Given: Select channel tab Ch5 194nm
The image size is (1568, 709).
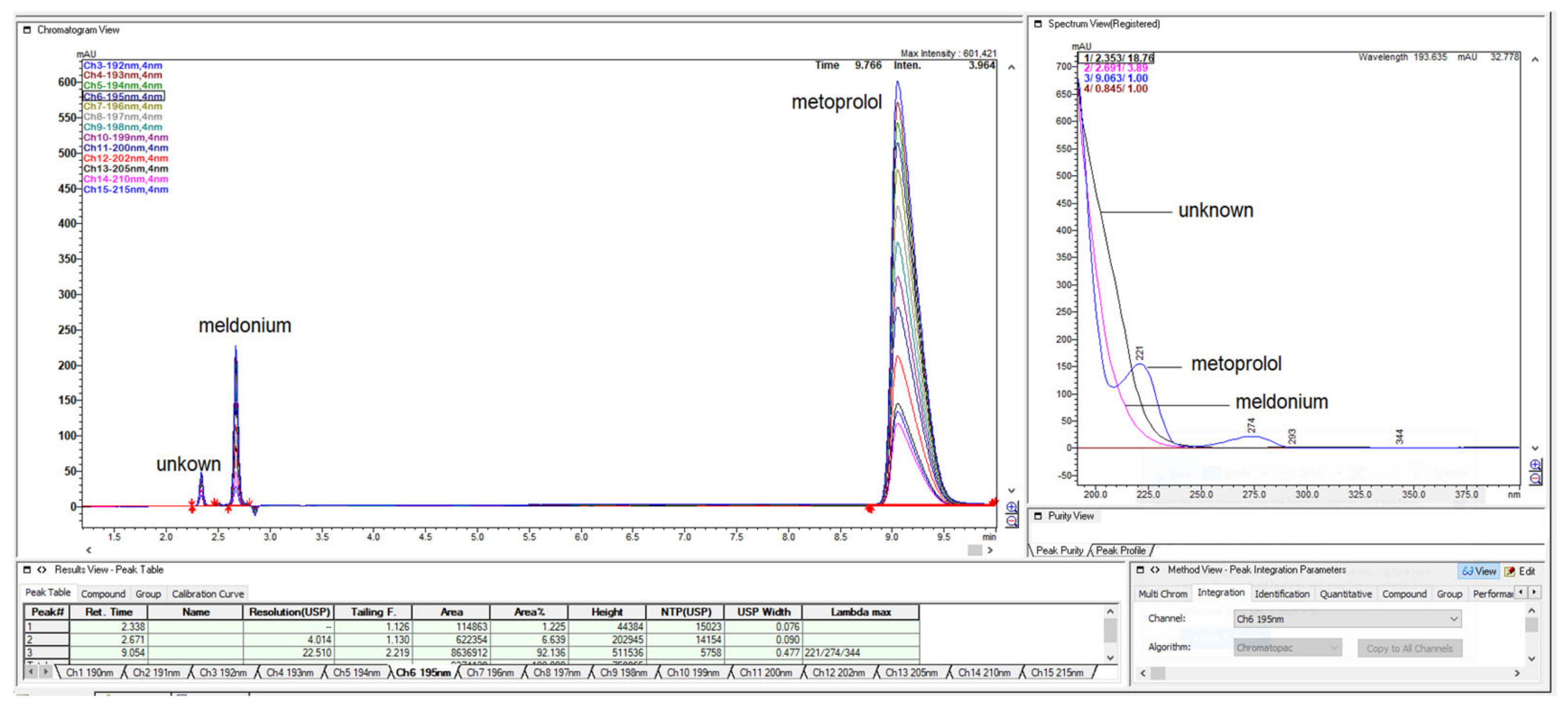Looking at the screenshot, I should (x=356, y=672).
